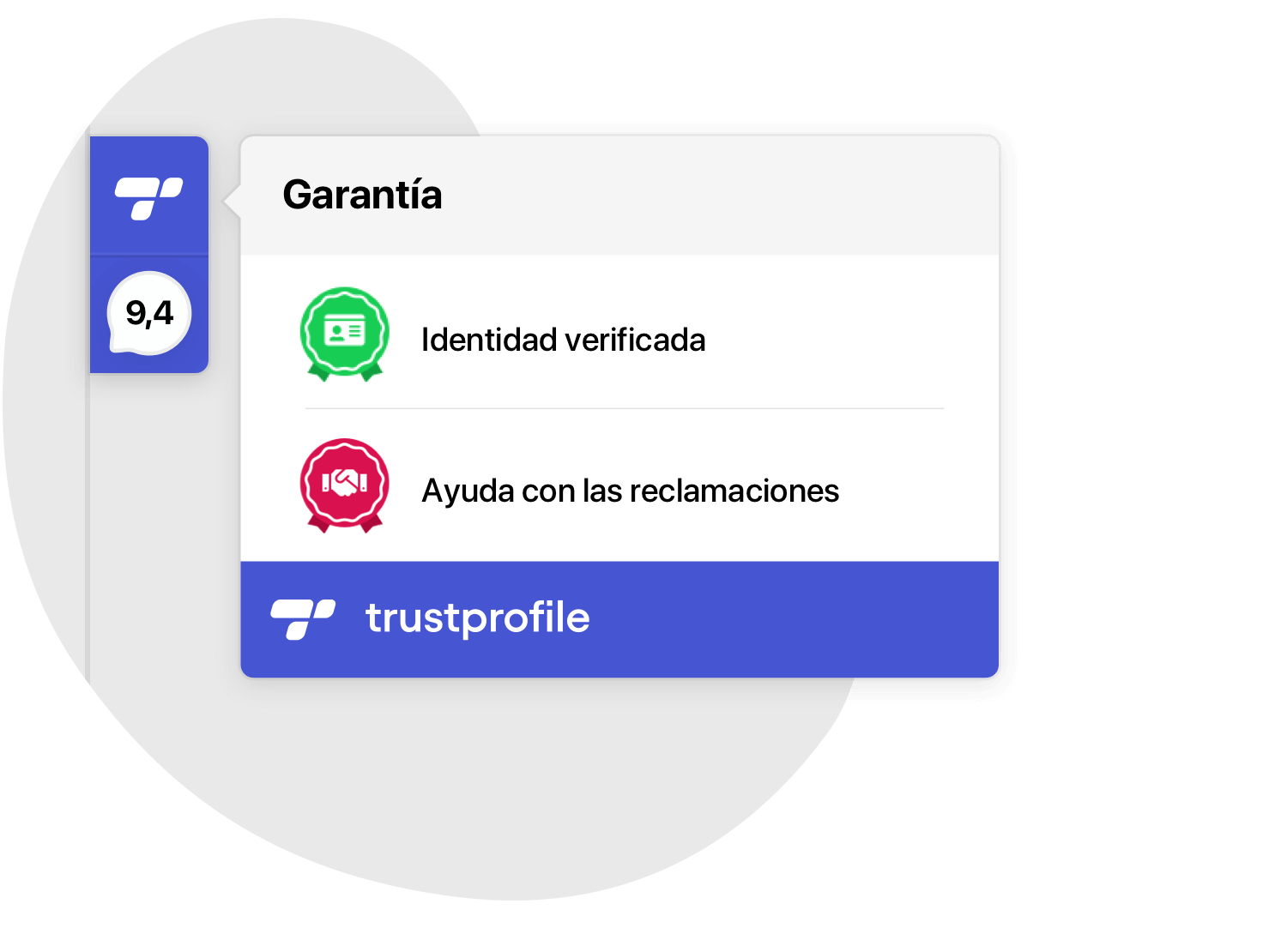Screen dimensions: 1287x952
Task: Click the divider line between the two guarantee items
Action: (x=625, y=409)
